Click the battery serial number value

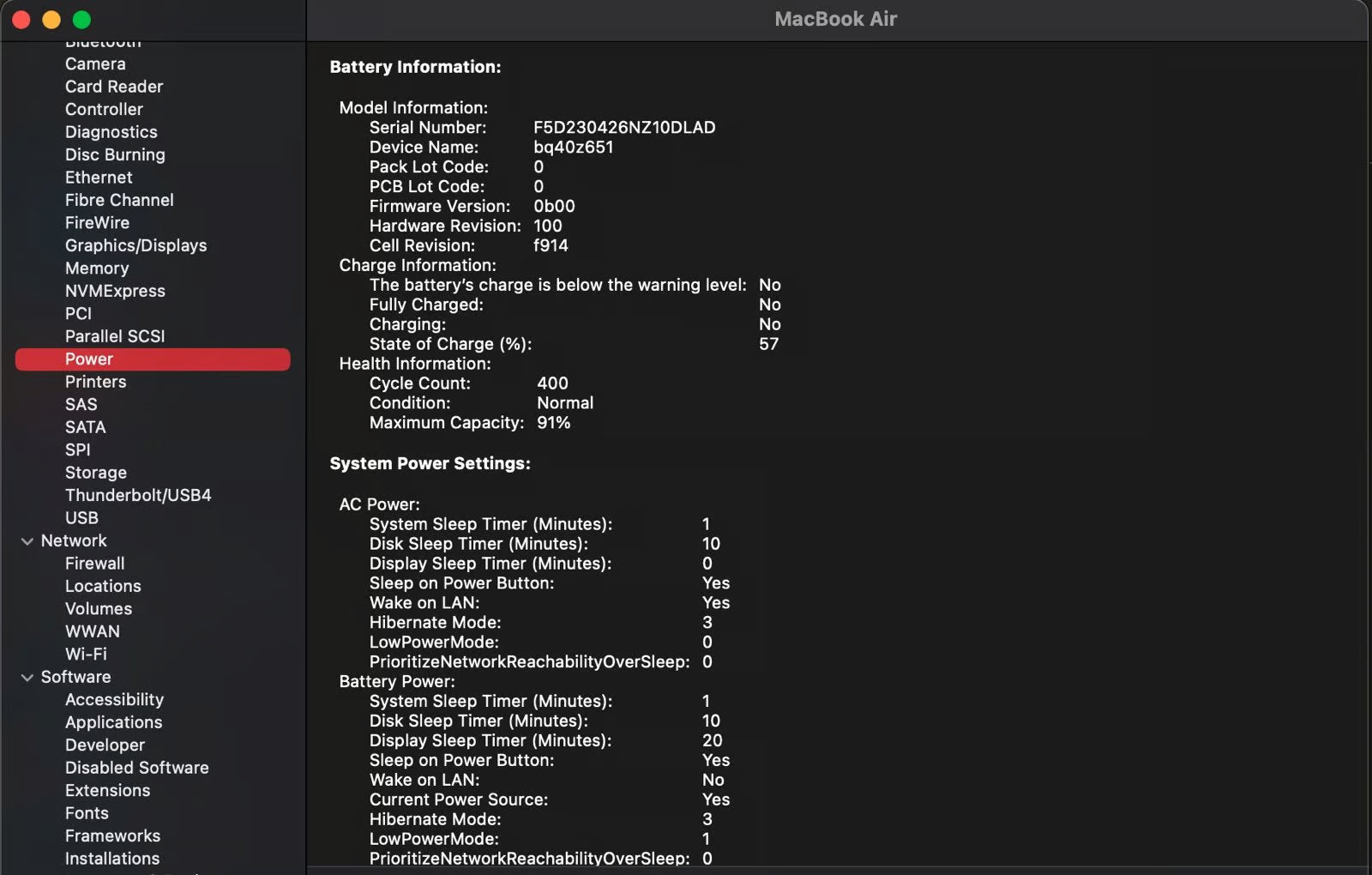(x=624, y=128)
